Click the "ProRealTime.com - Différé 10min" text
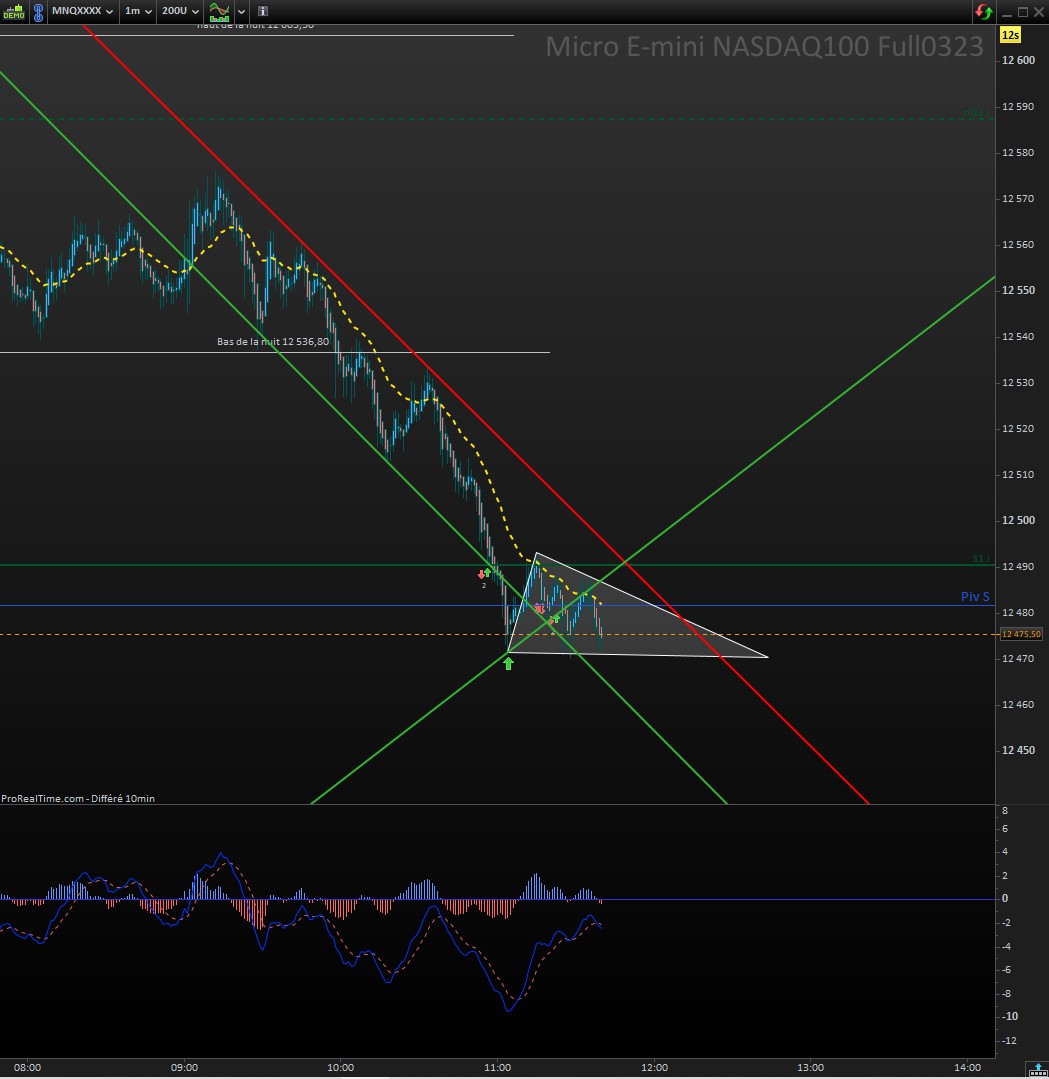1049x1079 pixels. coord(78,798)
